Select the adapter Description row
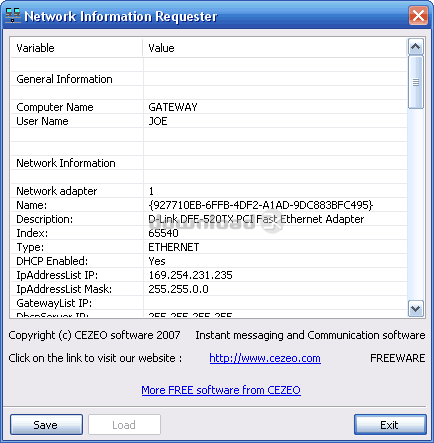This screenshot has height=443, width=434. tap(209, 219)
